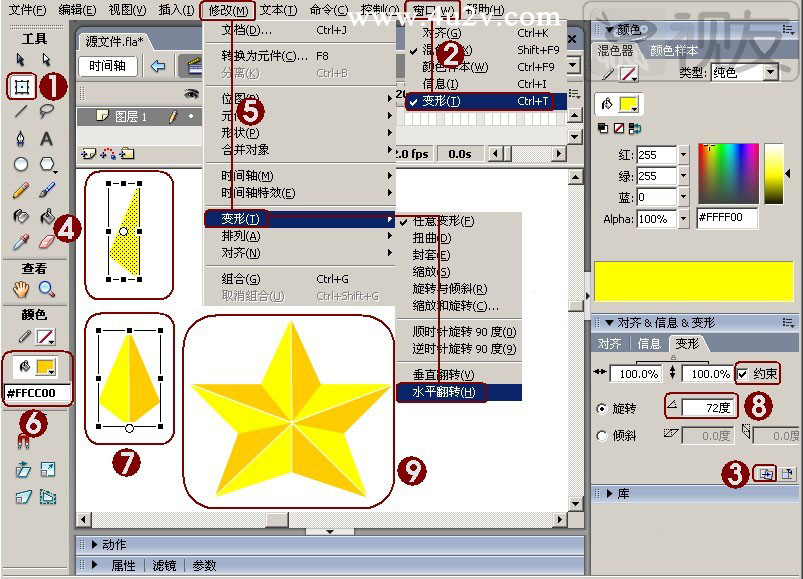Select the Line tool
This screenshot has width=803, height=579.
20,111
